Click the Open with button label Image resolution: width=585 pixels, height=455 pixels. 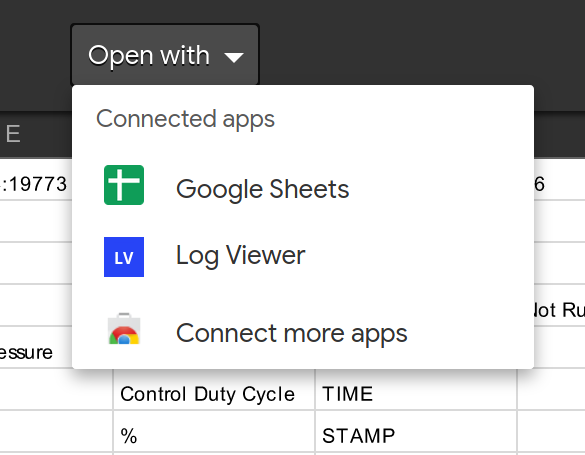149,56
